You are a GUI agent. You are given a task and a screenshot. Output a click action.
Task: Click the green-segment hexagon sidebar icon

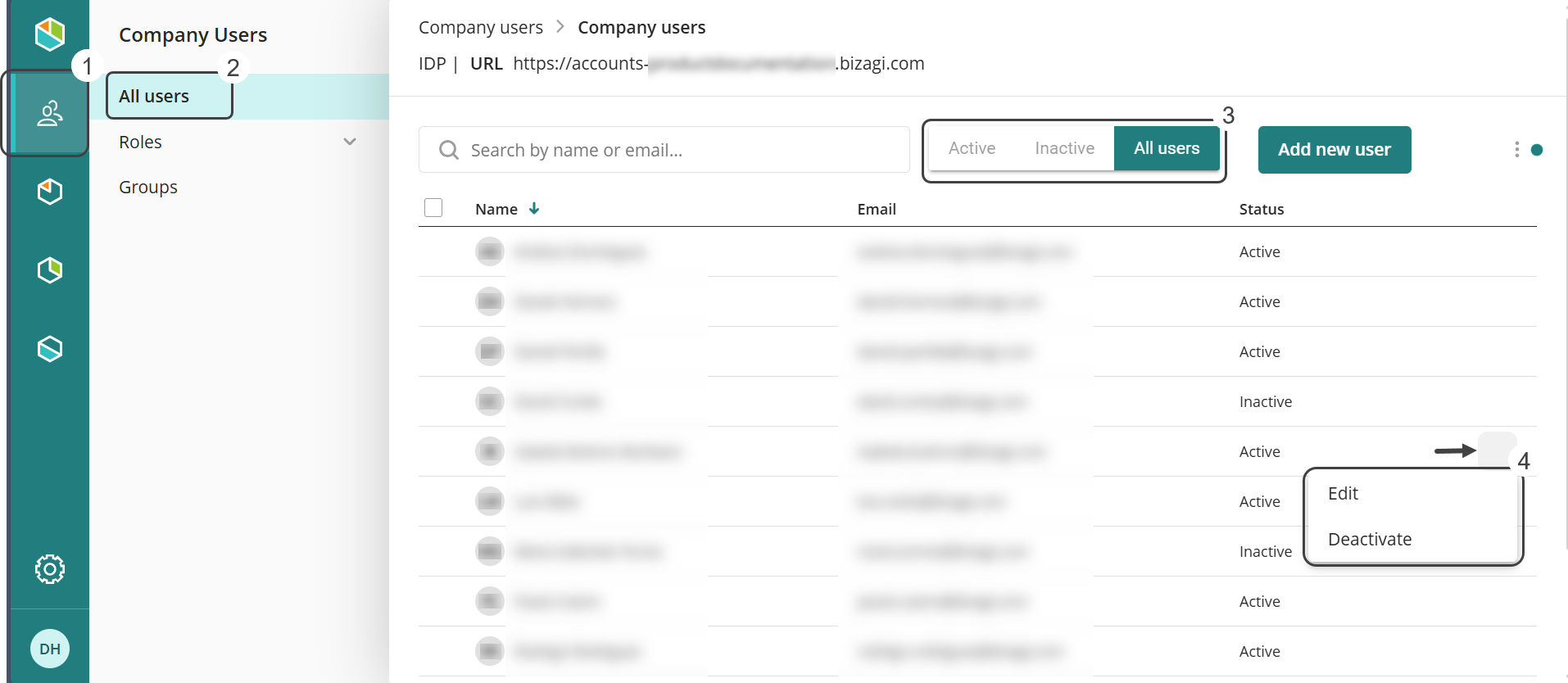(x=50, y=270)
